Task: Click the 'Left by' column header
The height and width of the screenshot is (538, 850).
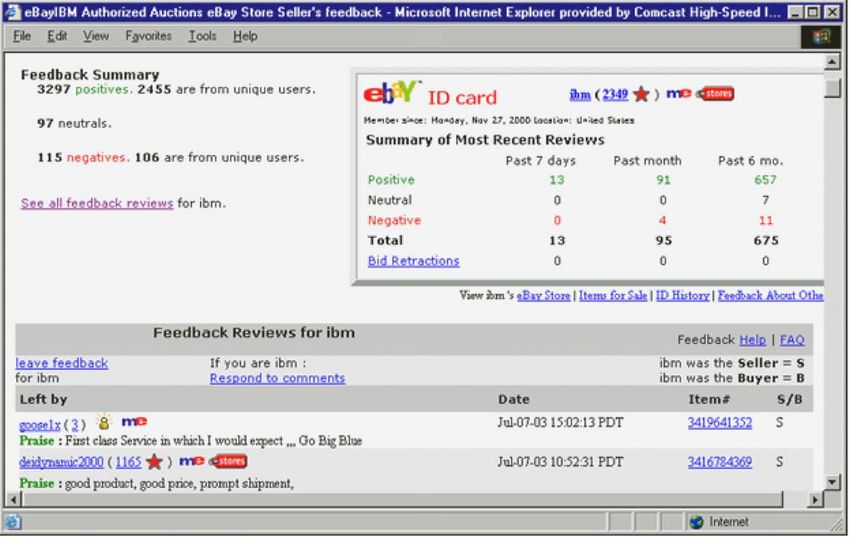Action: pos(43,400)
